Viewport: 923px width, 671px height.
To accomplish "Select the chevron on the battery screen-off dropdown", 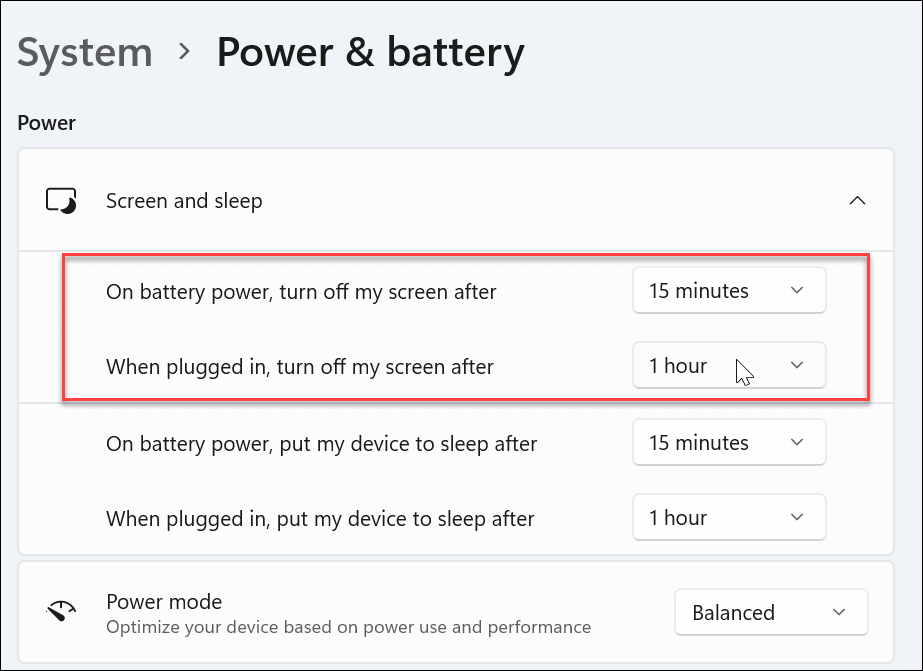I will 798,290.
